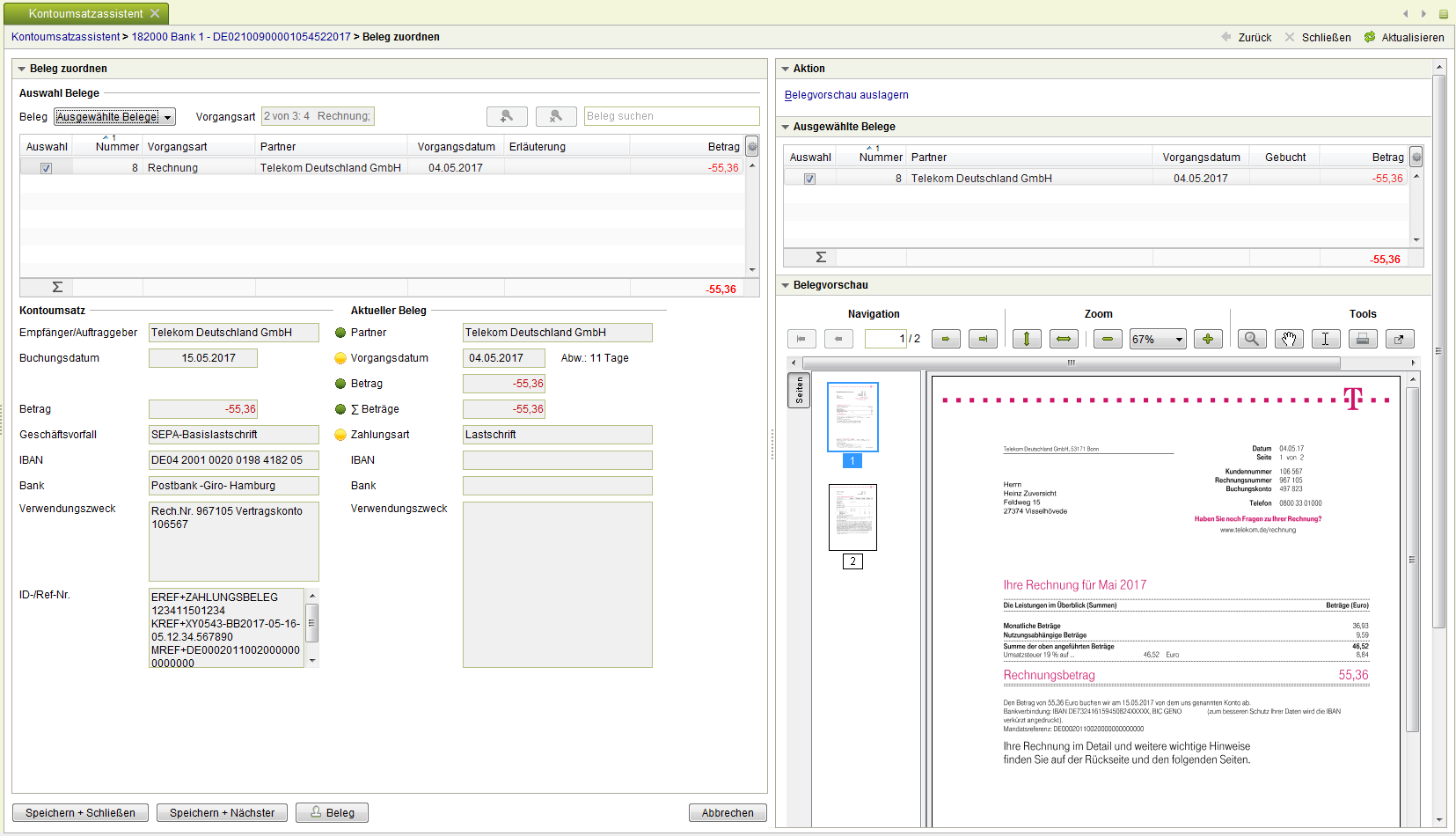1456x836 pixels.
Task: Fit preview to page height
Action: coord(1027,339)
